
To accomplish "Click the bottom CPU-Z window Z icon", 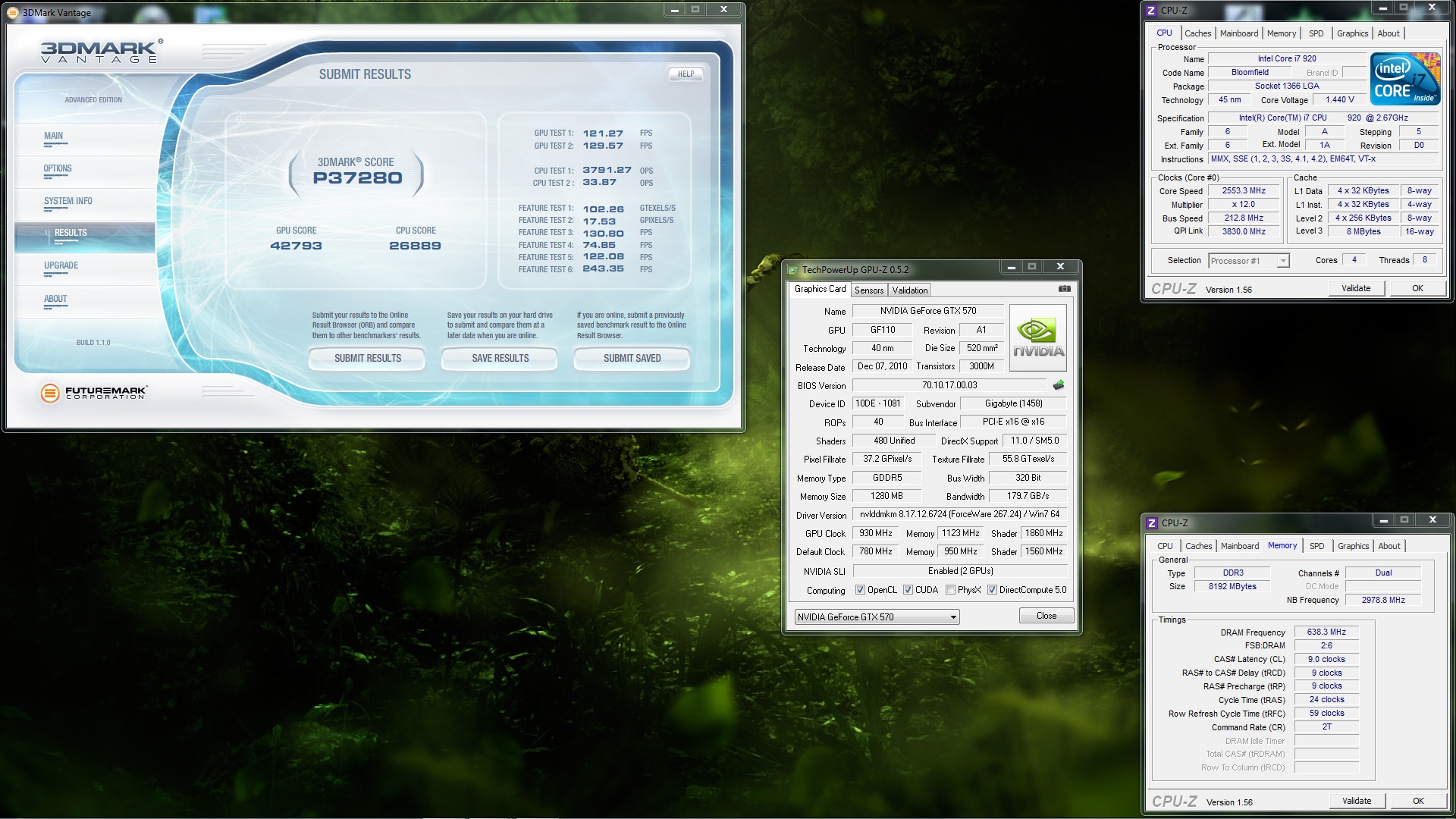I will (1152, 523).
